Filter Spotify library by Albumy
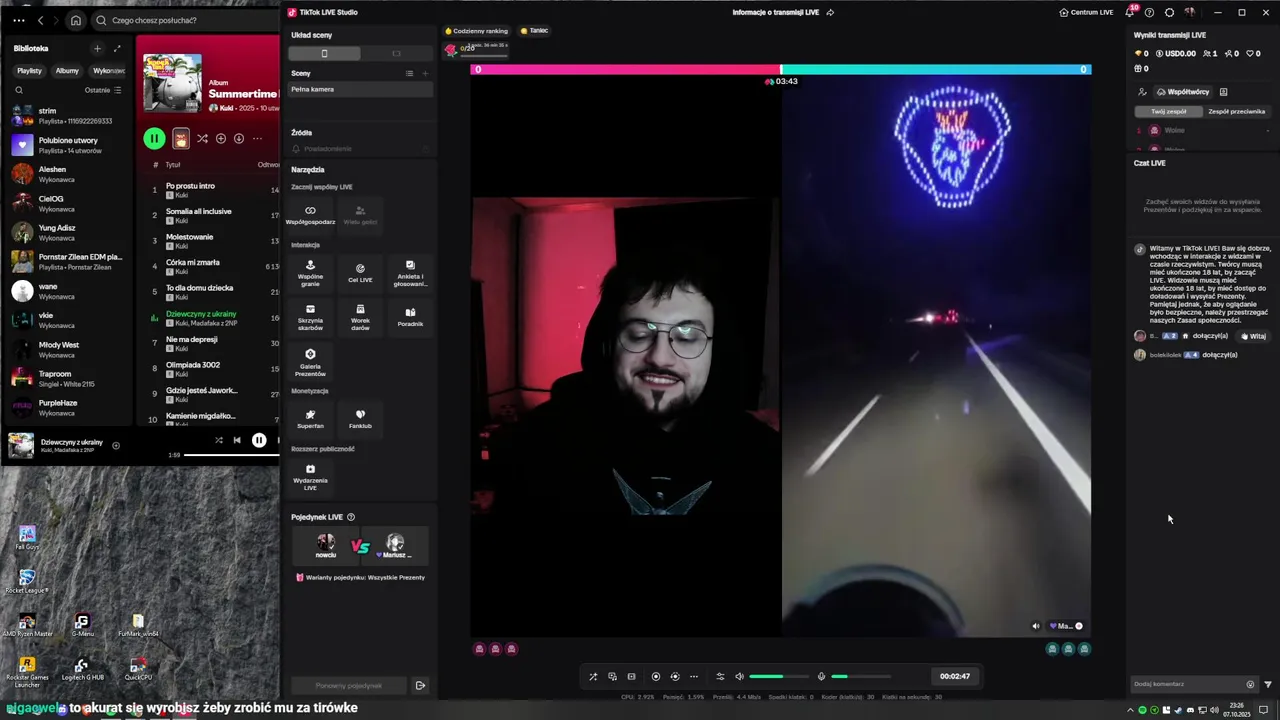The height and width of the screenshot is (720, 1280). pyautogui.click(x=67, y=71)
